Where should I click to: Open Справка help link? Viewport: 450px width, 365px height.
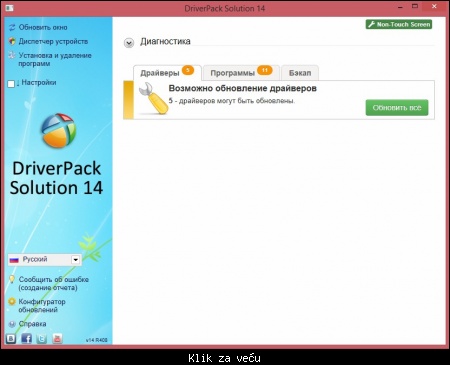32,324
